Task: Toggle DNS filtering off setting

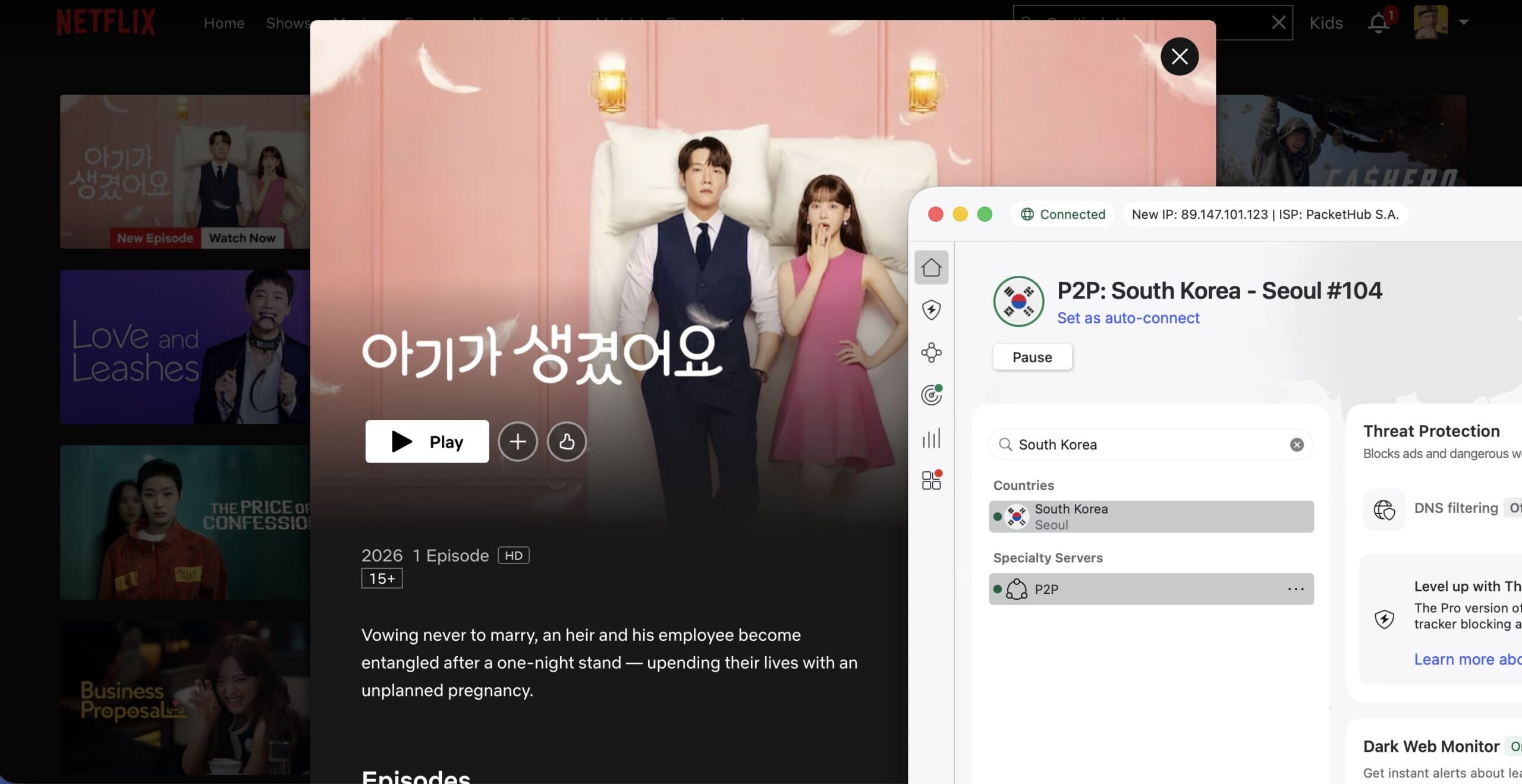Action: (x=1514, y=508)
